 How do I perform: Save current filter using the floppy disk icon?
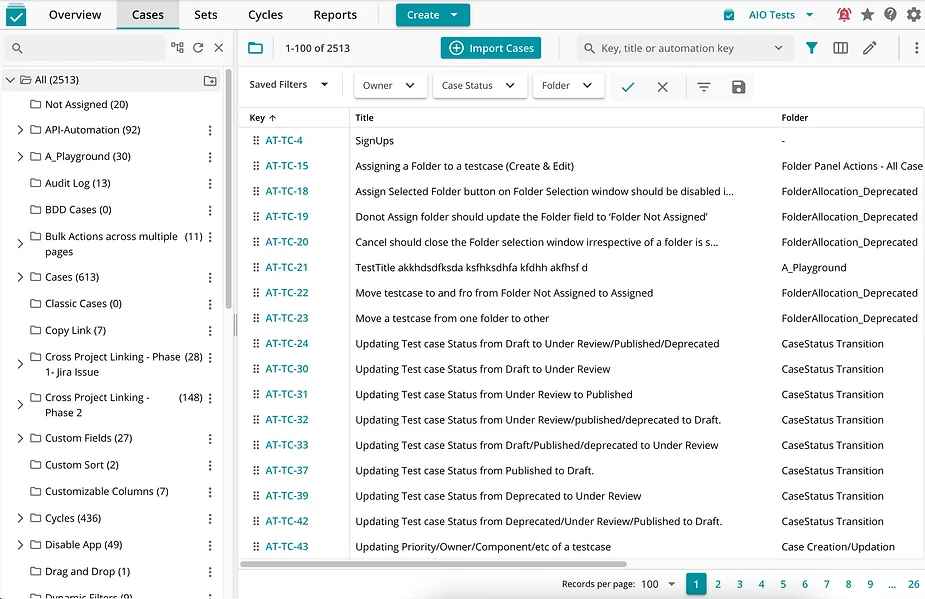(738, 87)
